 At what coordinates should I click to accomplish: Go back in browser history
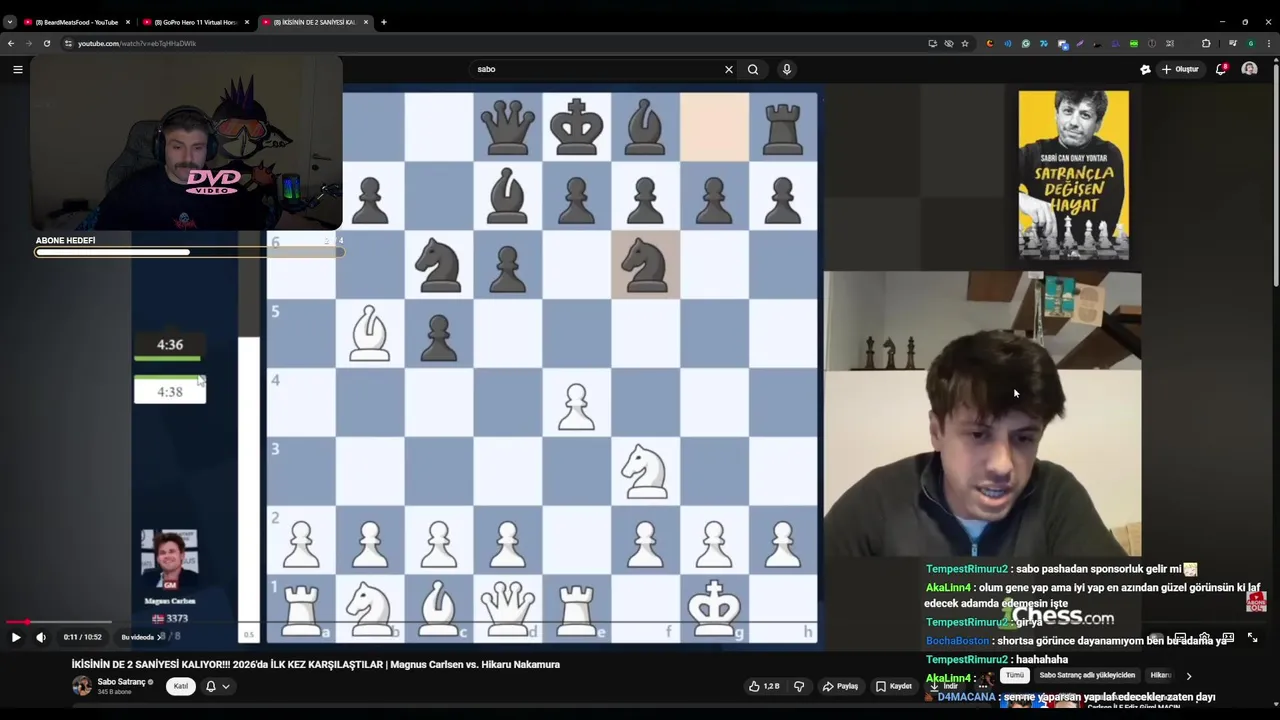click(11, 43)
